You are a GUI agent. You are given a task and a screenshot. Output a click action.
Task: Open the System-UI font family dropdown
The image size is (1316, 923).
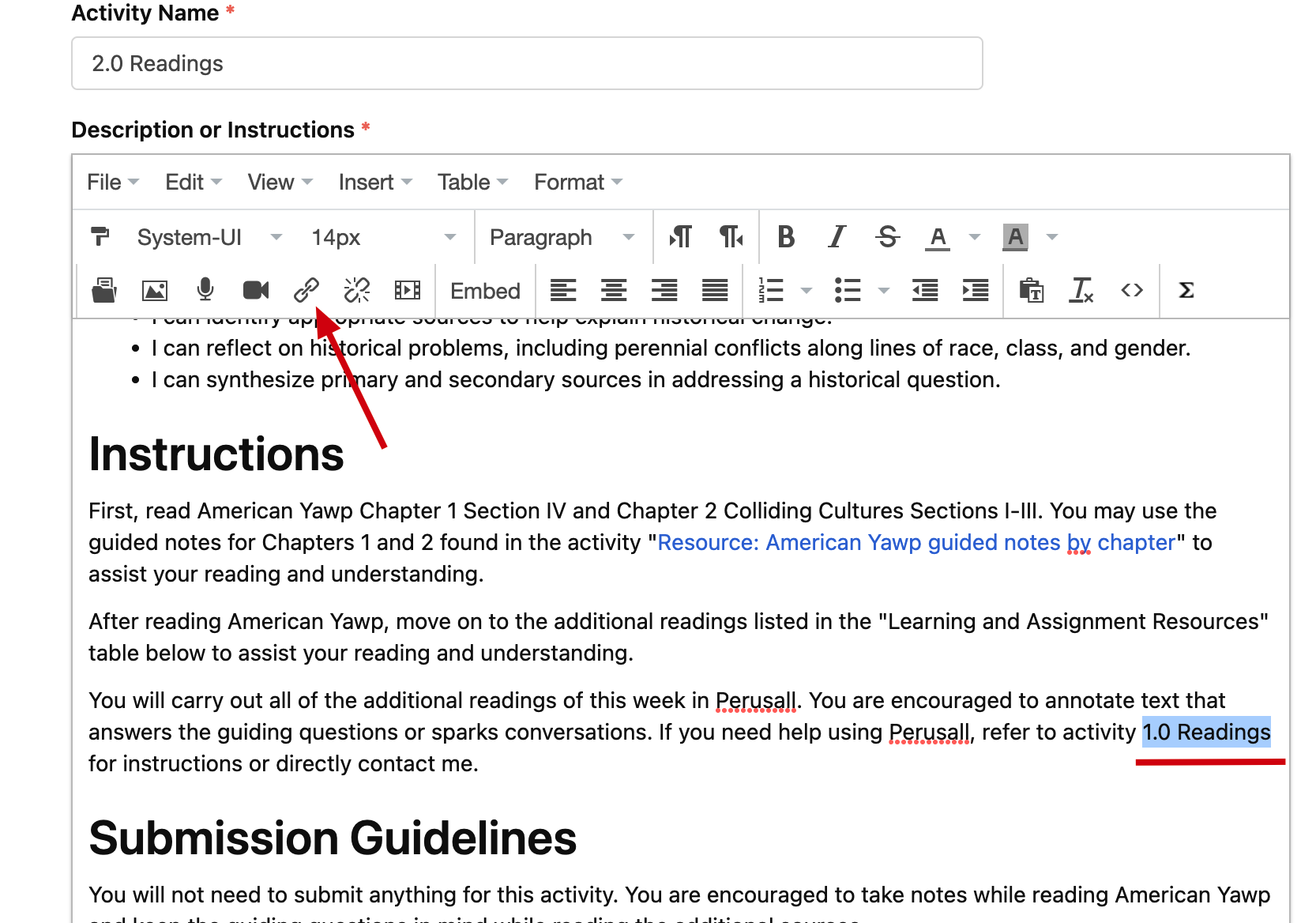(209, 237)
